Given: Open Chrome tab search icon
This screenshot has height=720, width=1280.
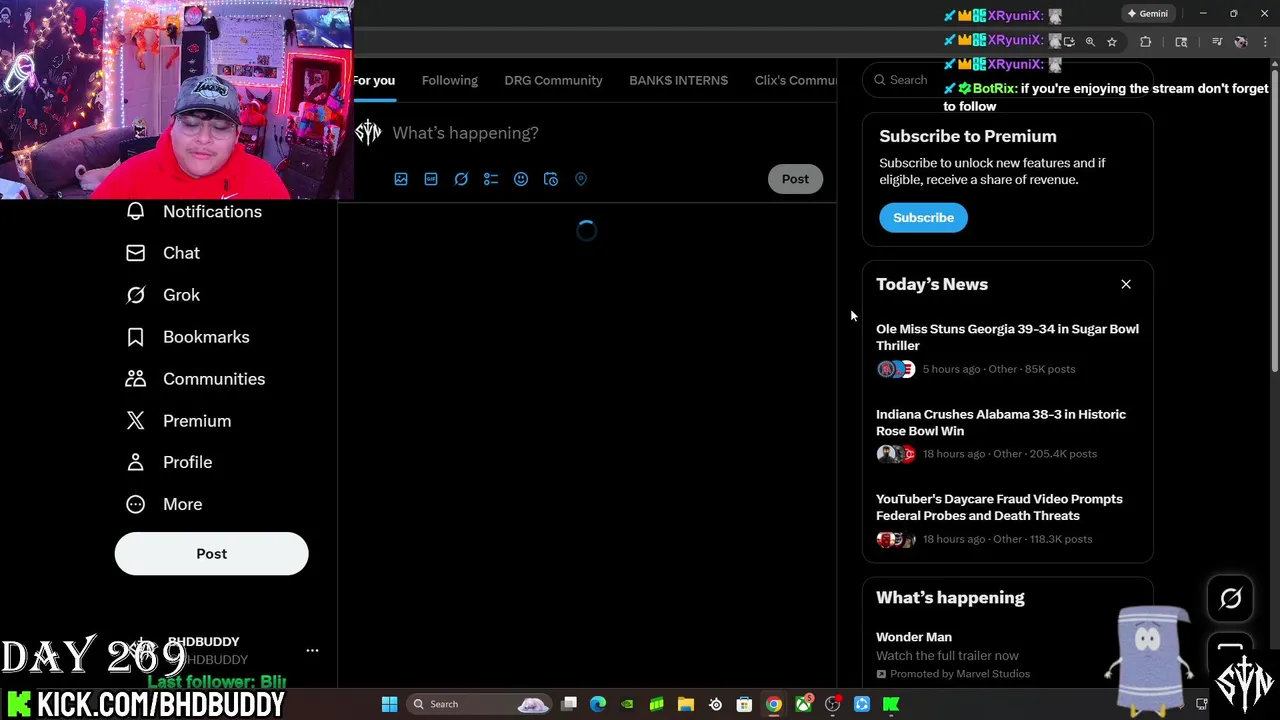Looking at the screenshot, I should point(1181,42).
